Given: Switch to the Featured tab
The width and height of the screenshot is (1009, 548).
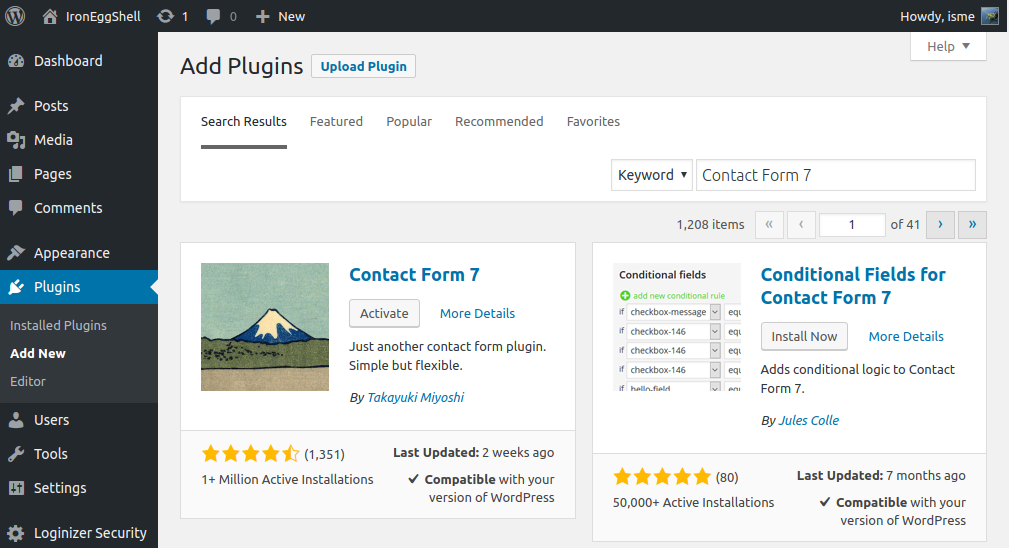Looking at the screenshot, I should pyautogui.click(x=336, y=121).
